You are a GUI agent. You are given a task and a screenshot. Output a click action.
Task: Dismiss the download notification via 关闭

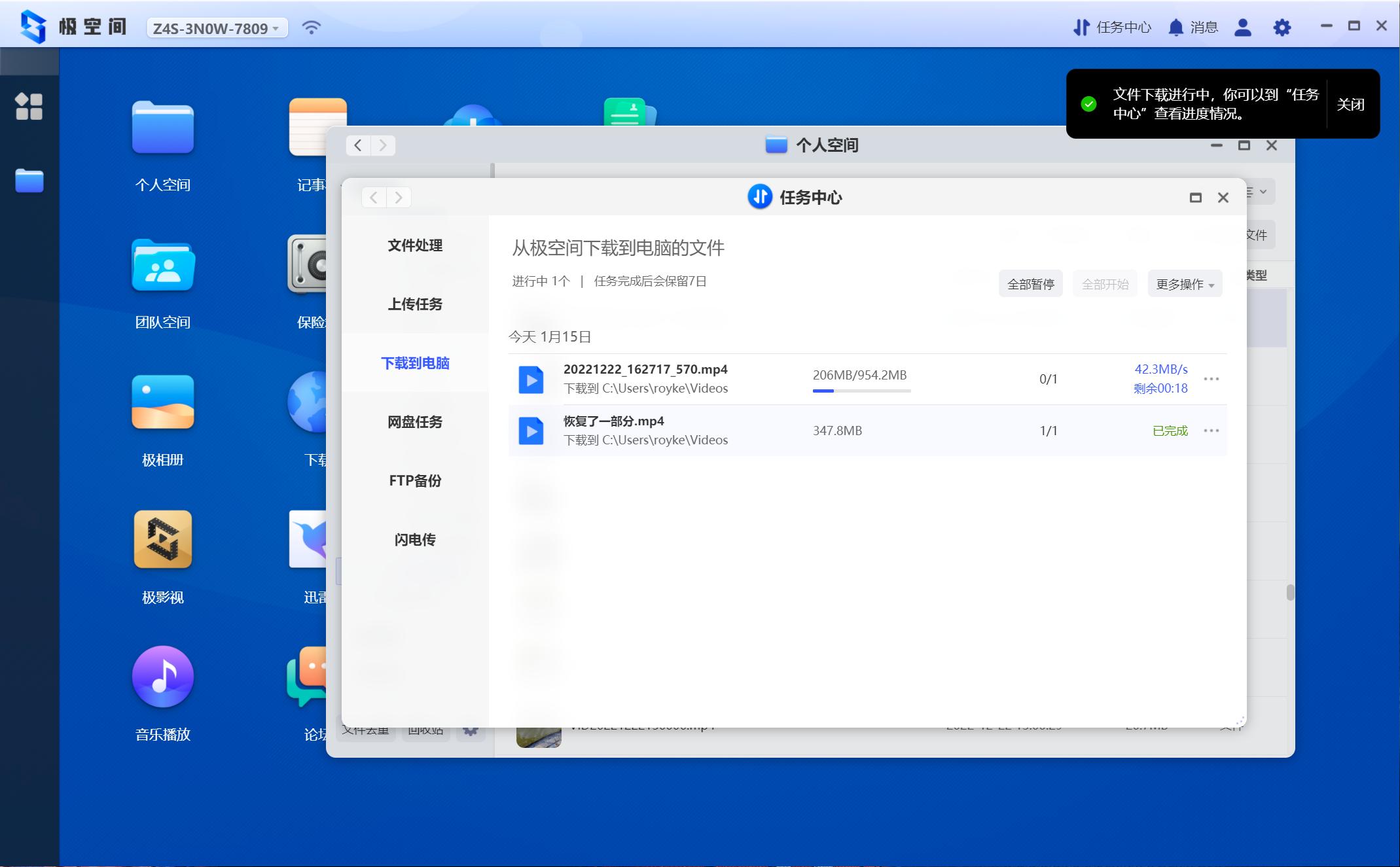point(1351,105)
